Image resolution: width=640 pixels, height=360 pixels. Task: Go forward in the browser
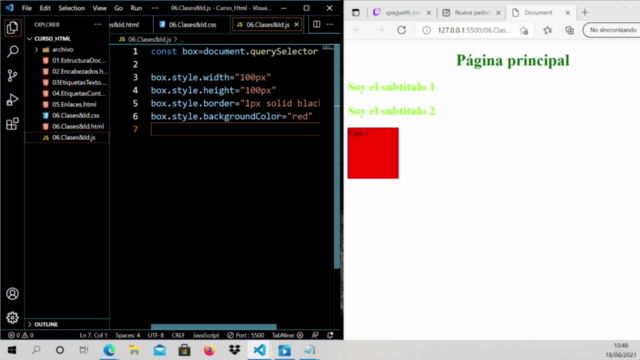380,30
